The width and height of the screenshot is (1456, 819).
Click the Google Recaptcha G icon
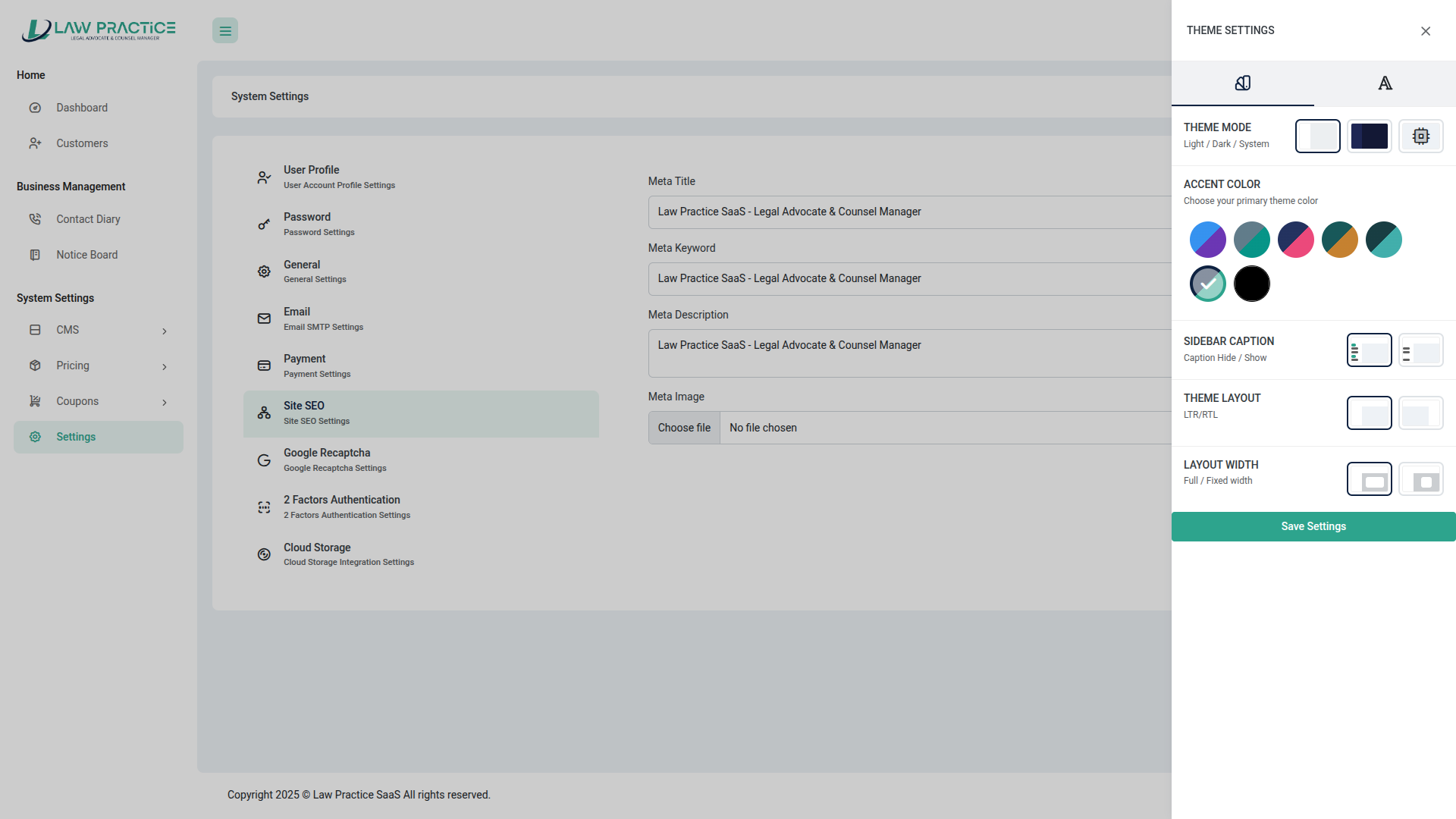pyautogui.click(x=264, y=460)
